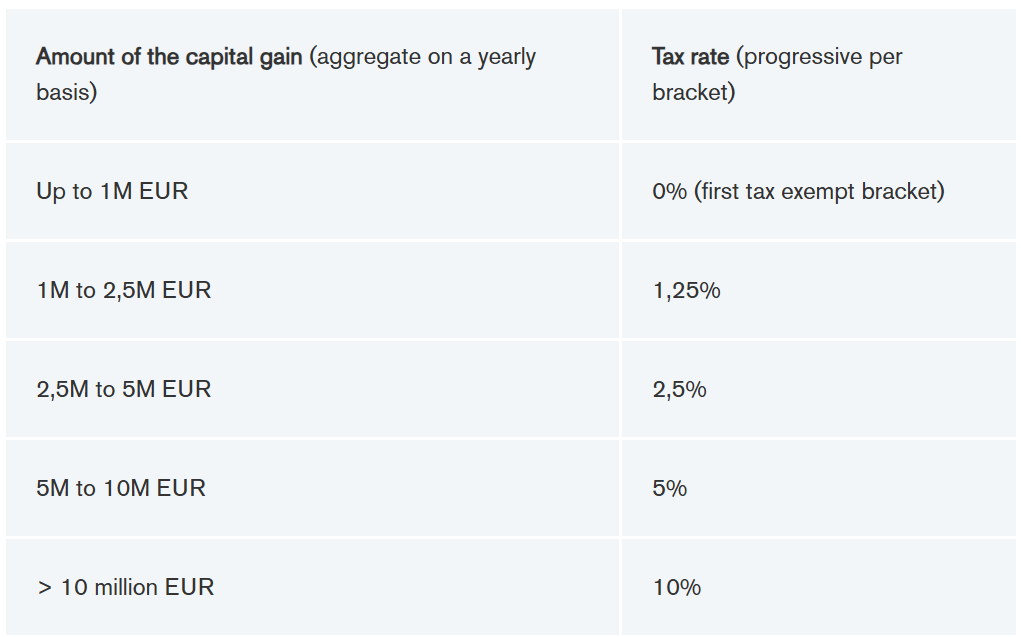Select the 'Up to 1M EUR' cell
Image resolution: width=1021 pixels, height=637 pixels.
(112, 191)
